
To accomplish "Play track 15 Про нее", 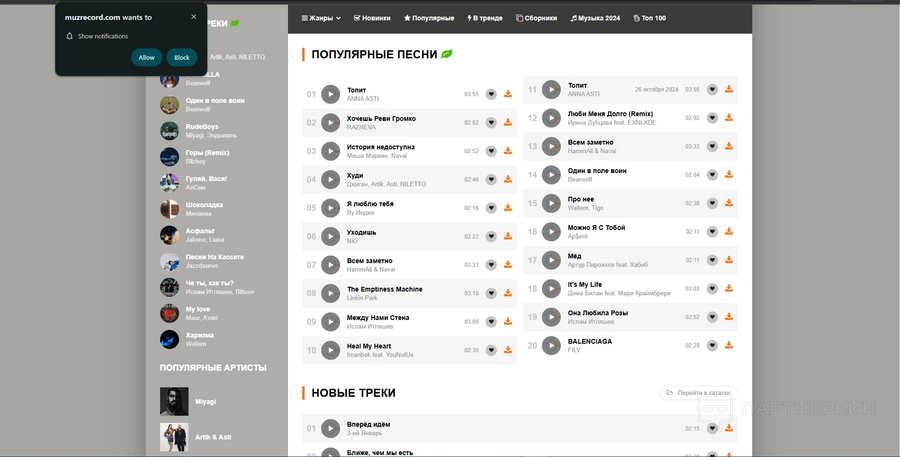I will click(x=552, y=203).
